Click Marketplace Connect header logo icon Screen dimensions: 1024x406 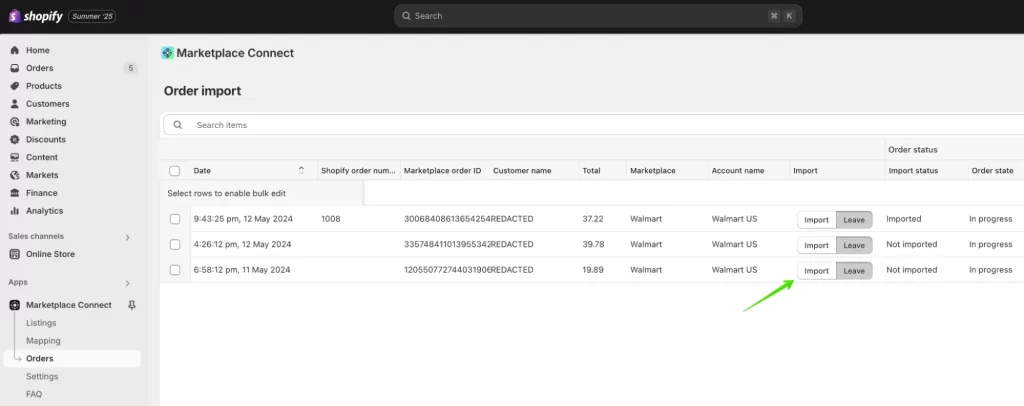168,54
